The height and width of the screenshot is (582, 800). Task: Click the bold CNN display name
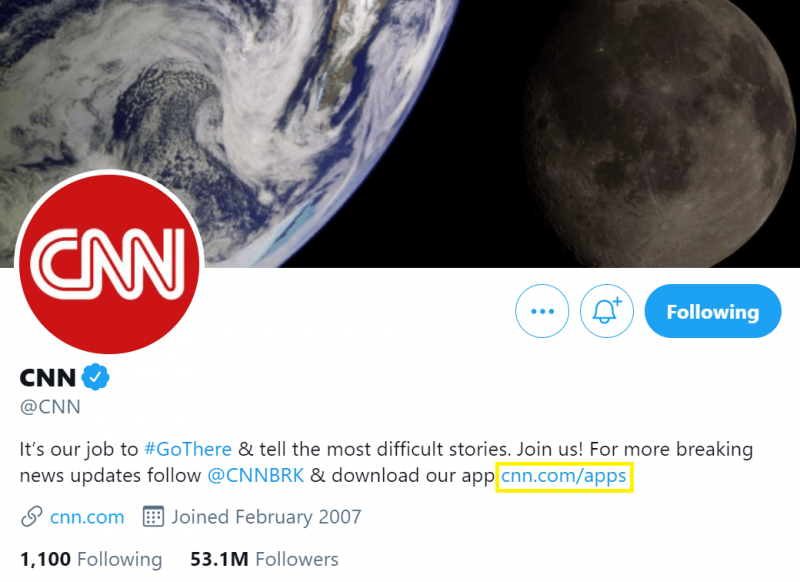(x=47, y=377)
